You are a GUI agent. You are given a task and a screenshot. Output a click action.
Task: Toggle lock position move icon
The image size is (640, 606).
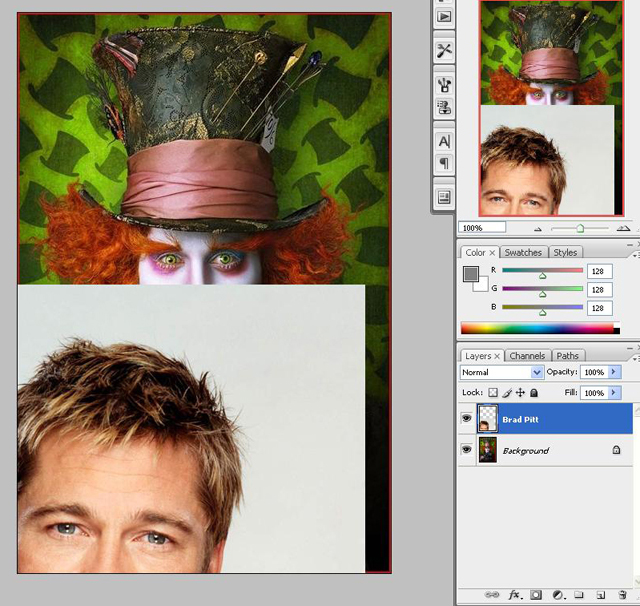pos(520,393)
